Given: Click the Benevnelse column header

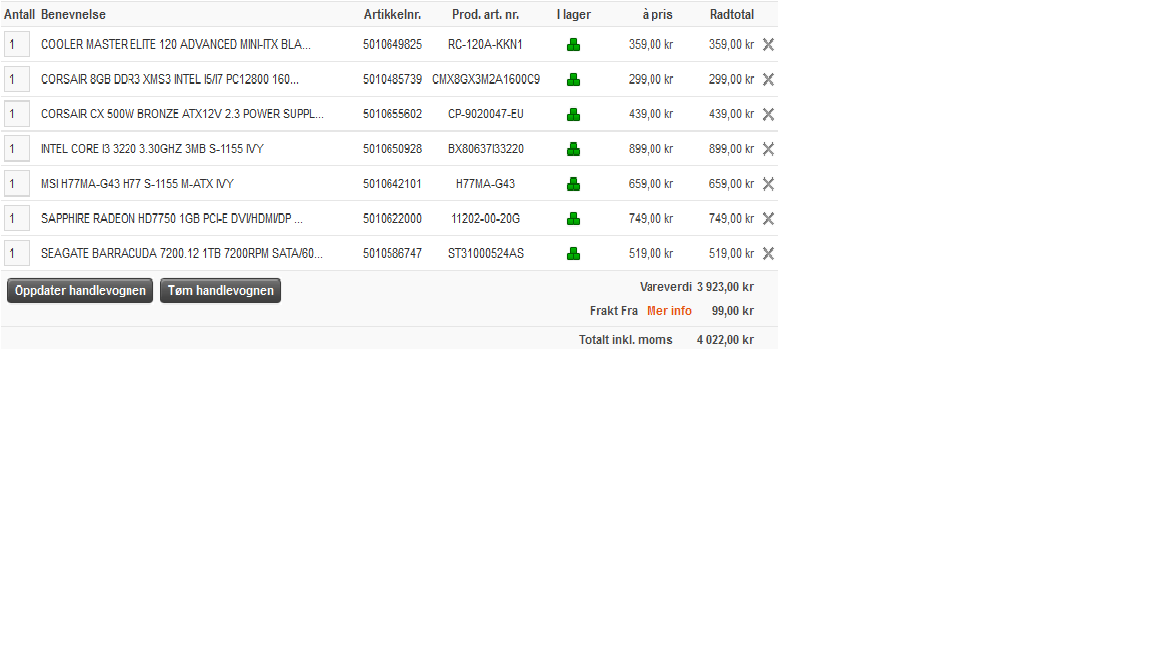Looking at the screenshot, I should (73, 15).
